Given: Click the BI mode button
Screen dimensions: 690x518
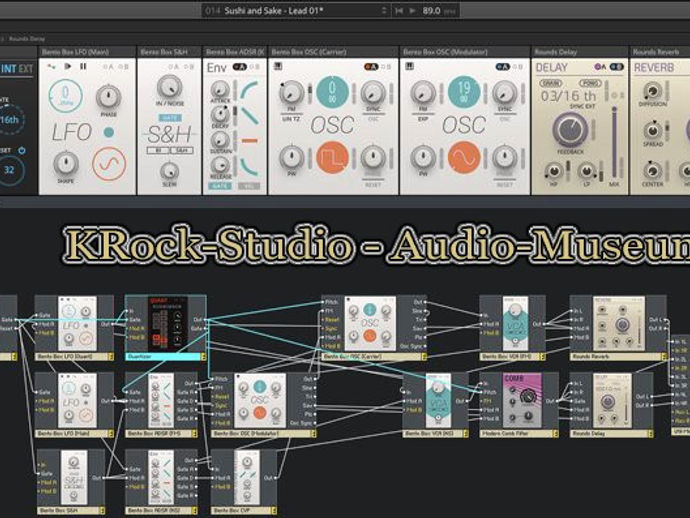Looking at the screenshot, I should coord(158,151).
